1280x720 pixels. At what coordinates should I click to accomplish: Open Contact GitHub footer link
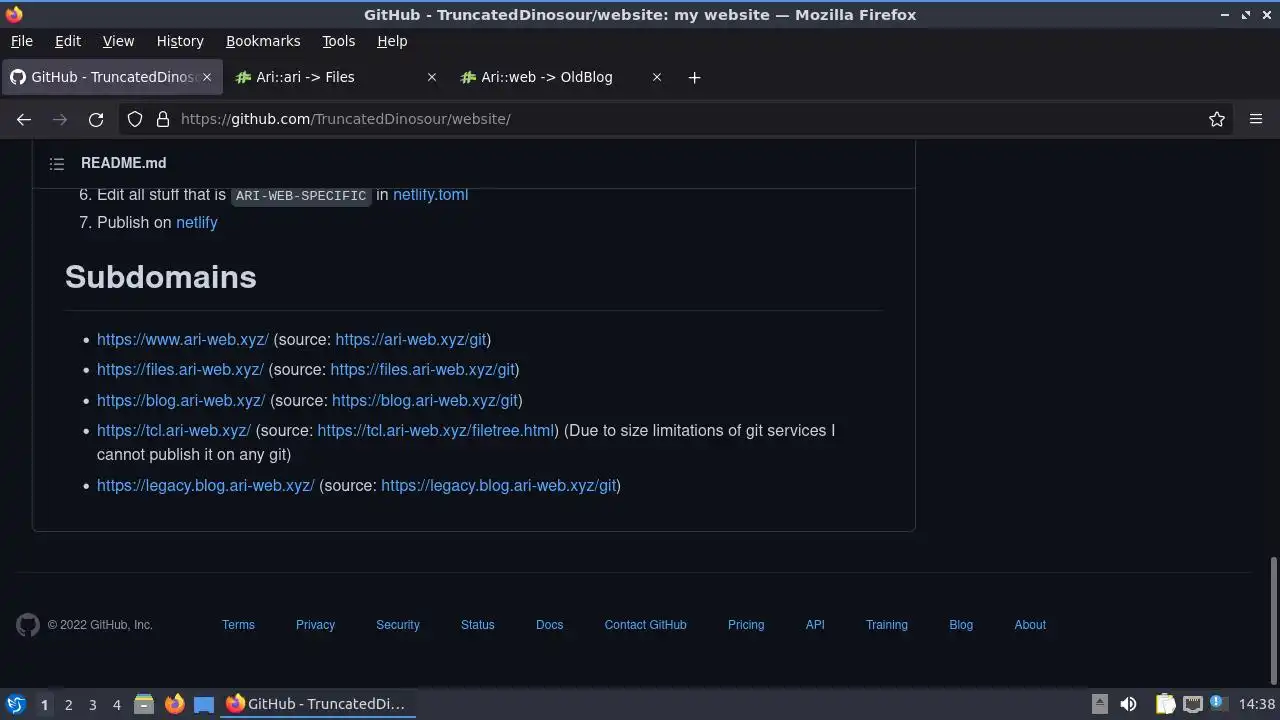click(646, 625)
